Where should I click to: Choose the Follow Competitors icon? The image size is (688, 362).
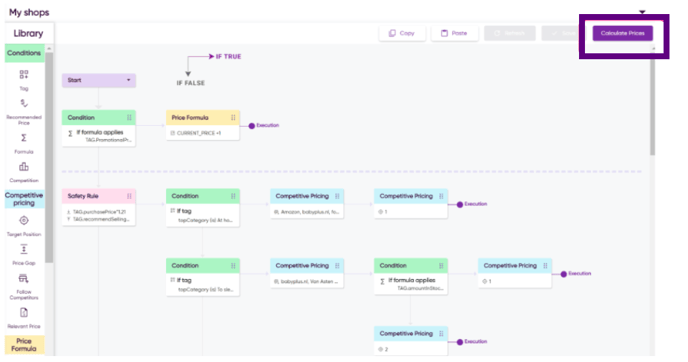(24, 279)
